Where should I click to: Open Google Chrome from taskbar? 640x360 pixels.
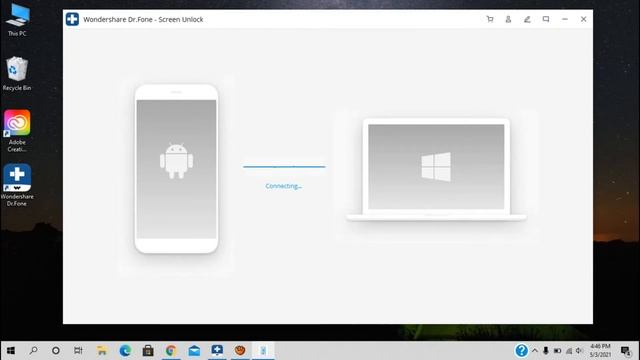tap(171, 351)
